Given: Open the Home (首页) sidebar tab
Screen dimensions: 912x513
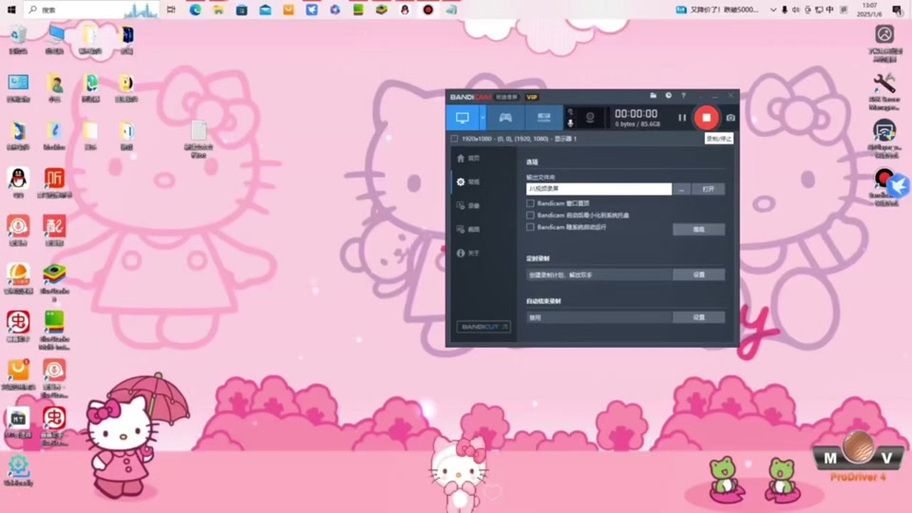Looking at the screenshot, I should (468, 158).
